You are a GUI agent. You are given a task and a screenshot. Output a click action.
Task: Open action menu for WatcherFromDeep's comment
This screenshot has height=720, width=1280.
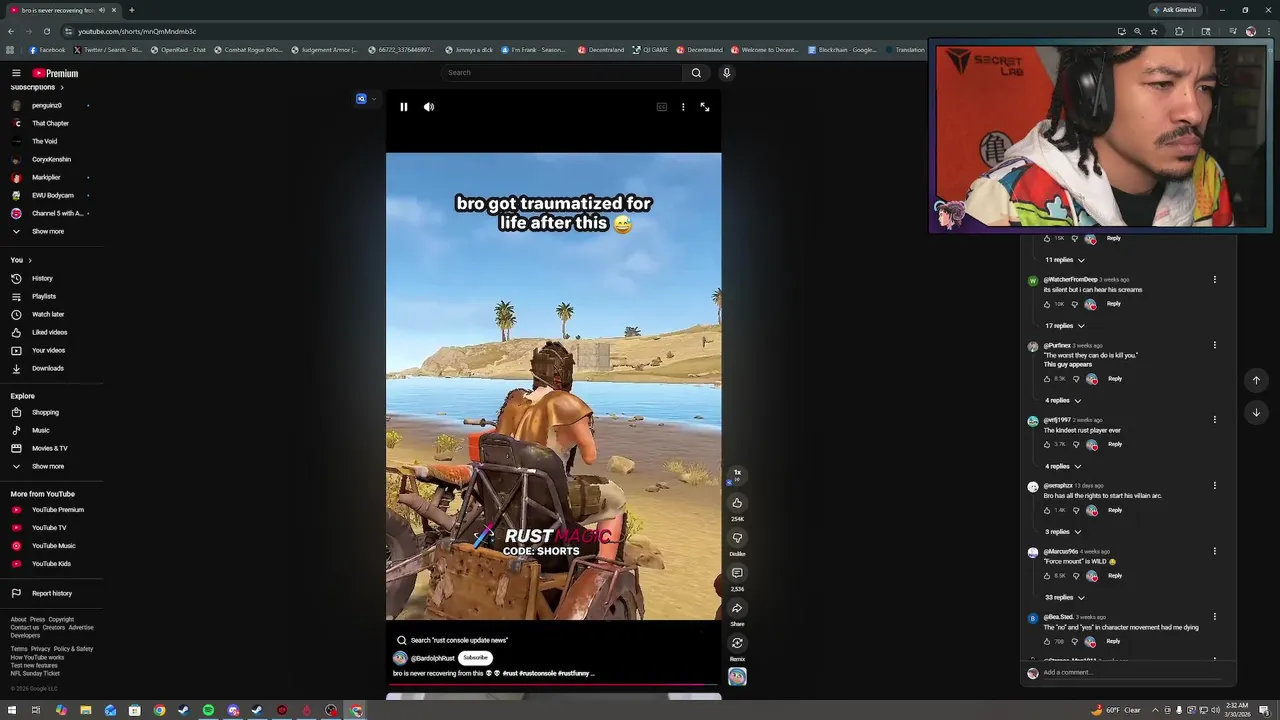pos(1215,280)
